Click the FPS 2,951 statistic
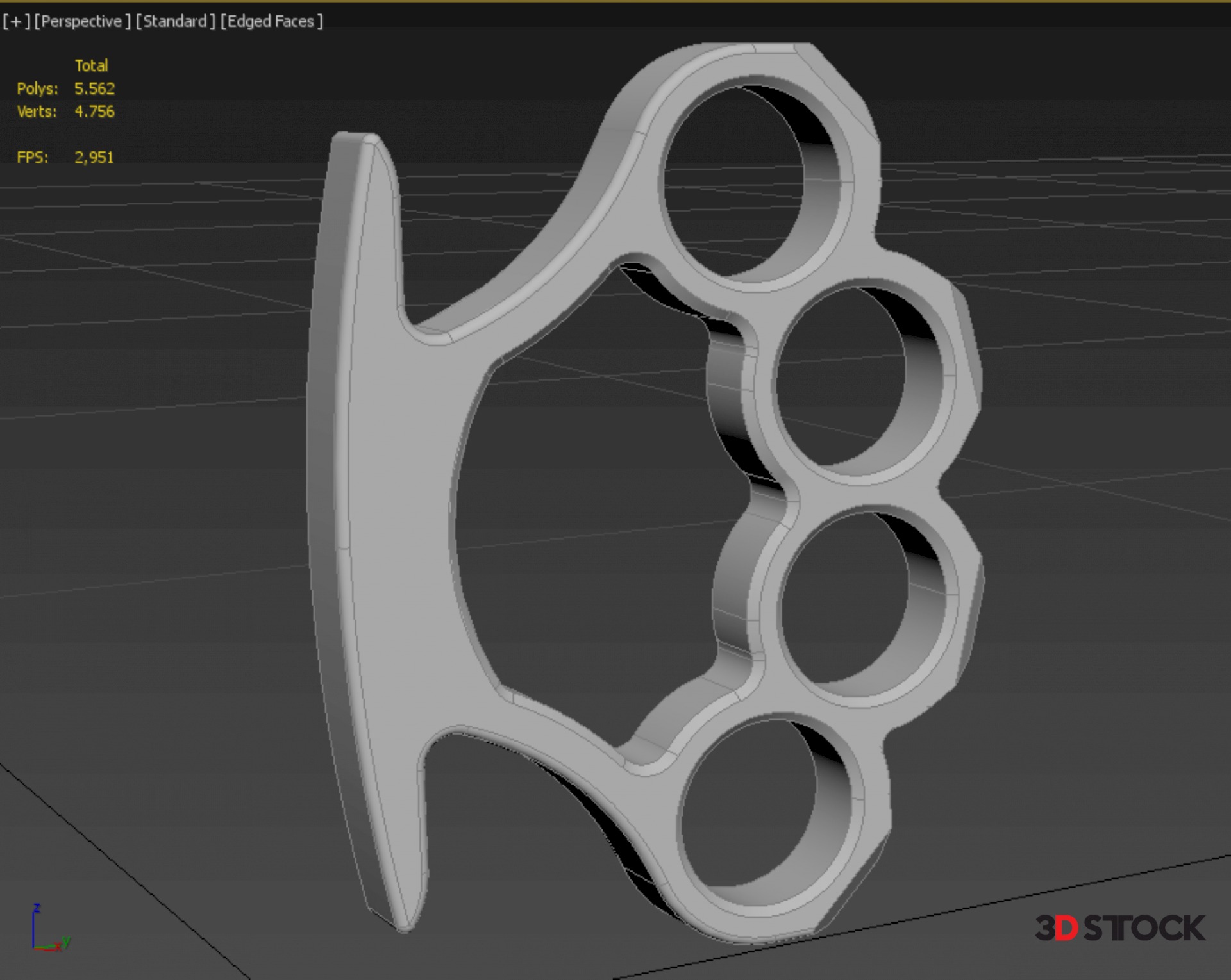Image resolution: width=1231 pixels, height=980 pixels. [94, 158]
